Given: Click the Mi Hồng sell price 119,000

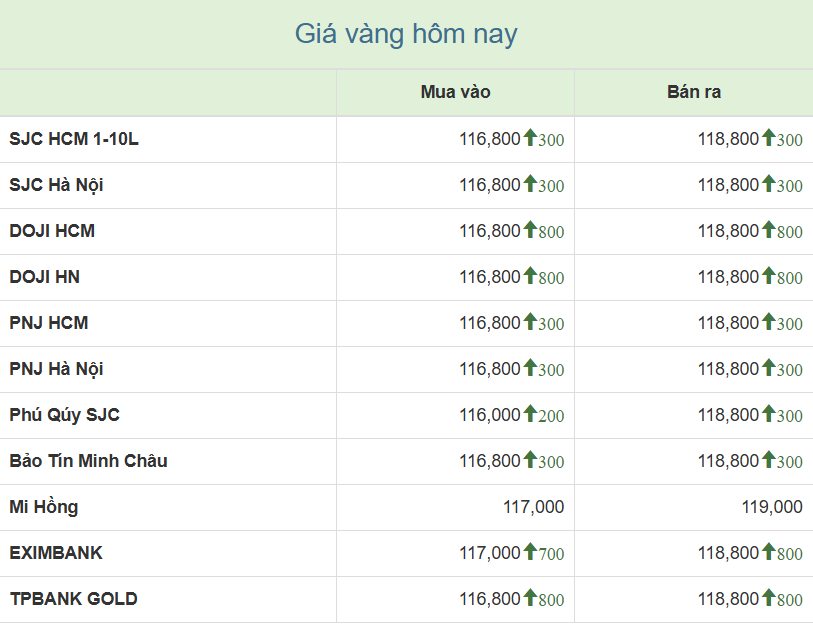Looking at the screenshot, I should tap(771, 507).
